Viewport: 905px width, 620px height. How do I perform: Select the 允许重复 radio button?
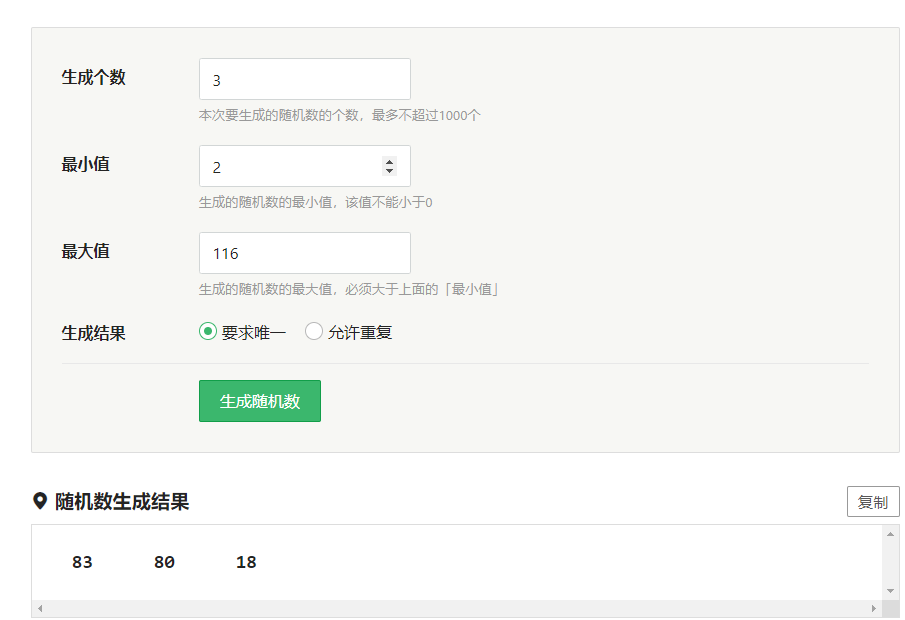tap(314, 331)
